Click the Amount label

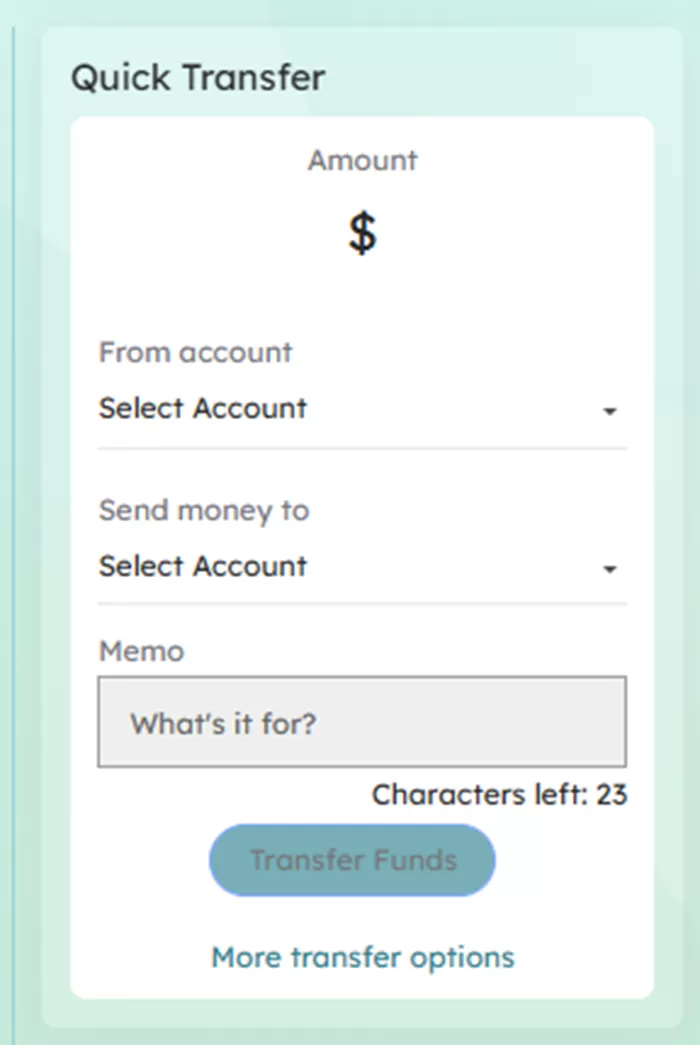(362, 160)
